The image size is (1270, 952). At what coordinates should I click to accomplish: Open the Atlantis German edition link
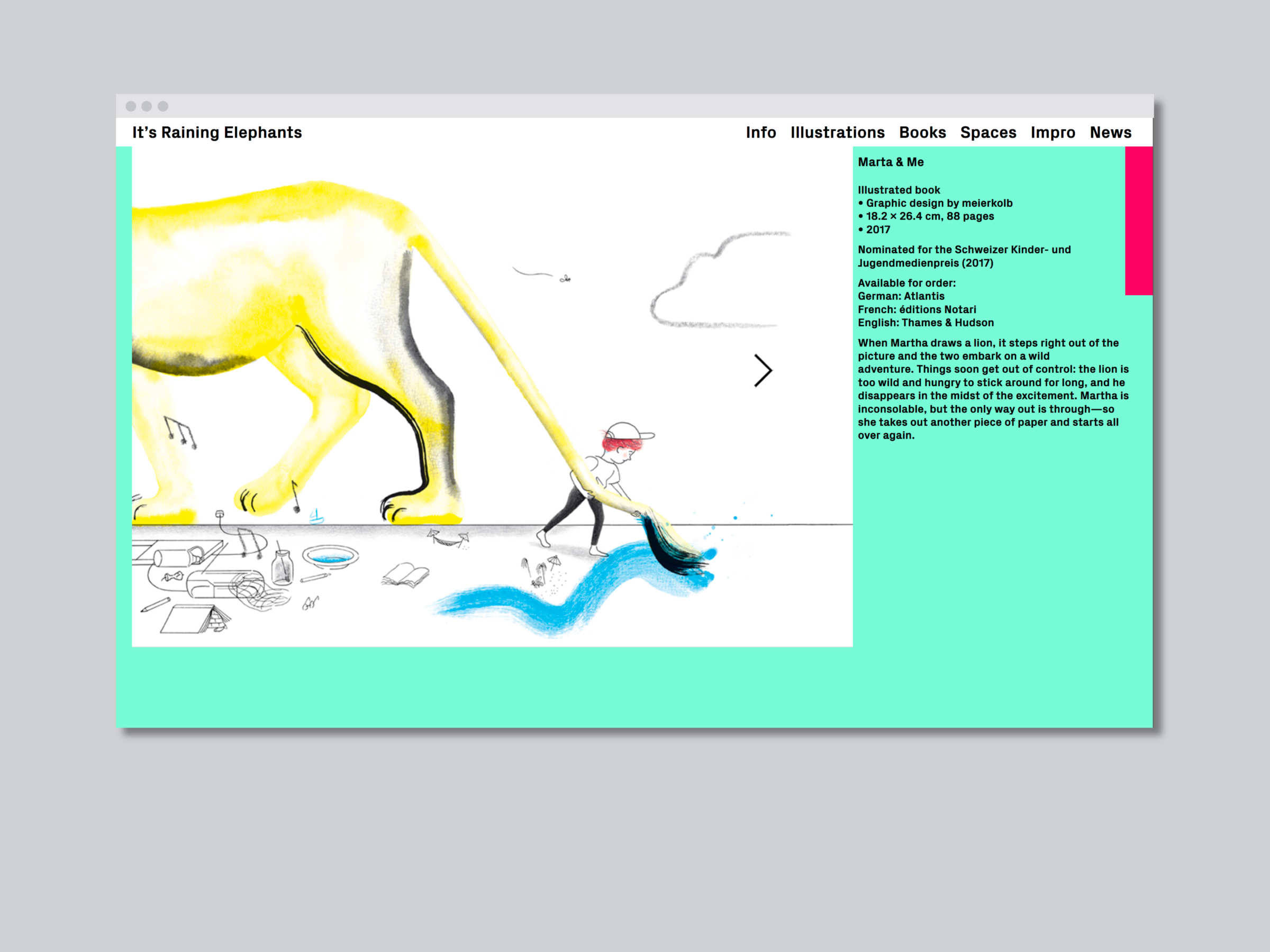click(x=924, y=296)
